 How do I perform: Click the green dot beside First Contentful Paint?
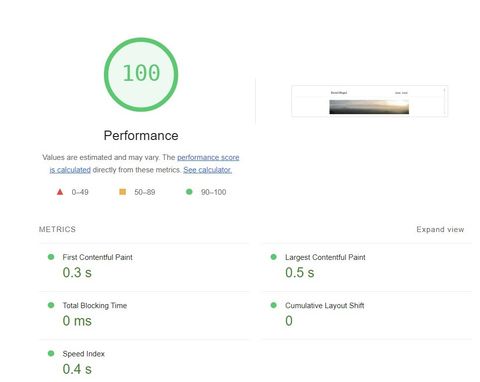(51, 257)
